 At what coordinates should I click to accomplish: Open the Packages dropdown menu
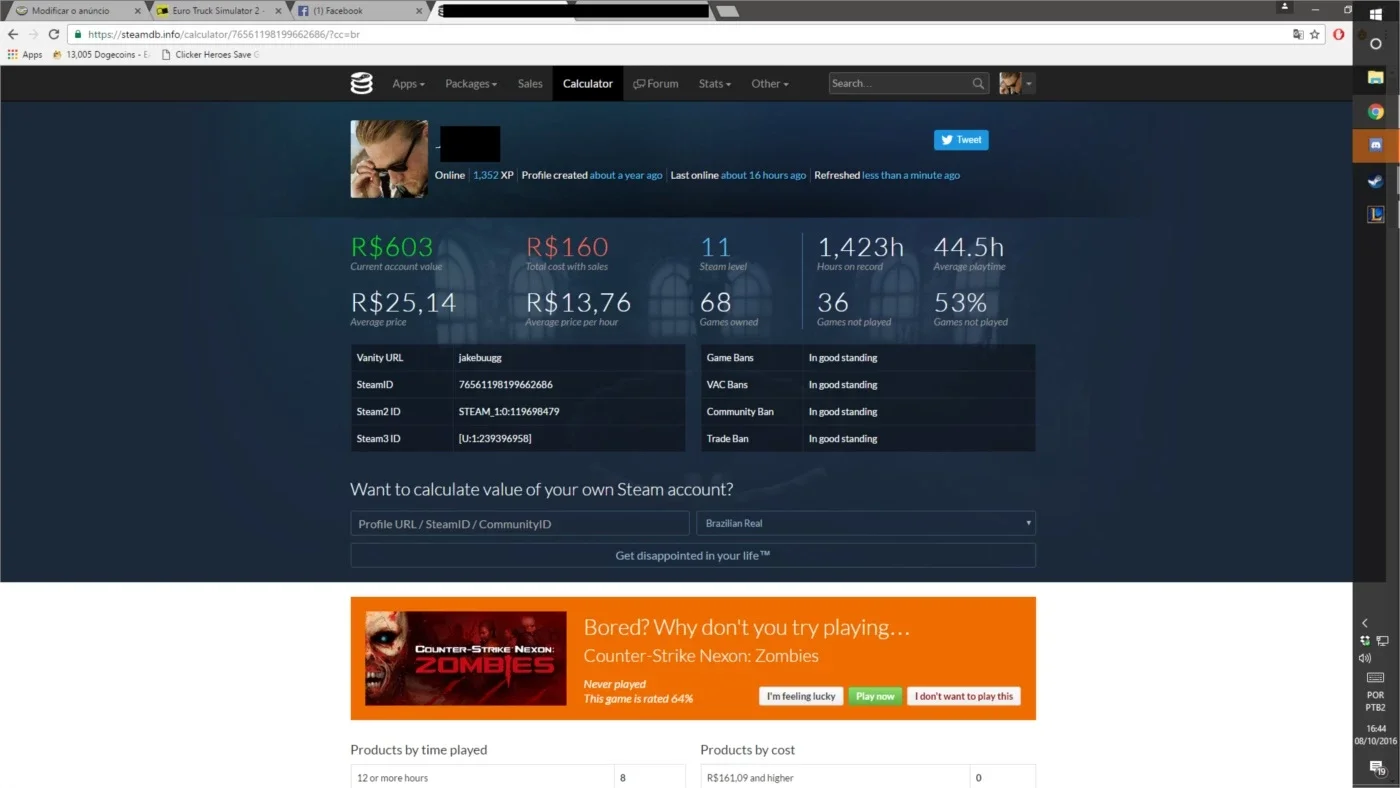(x=471, y=84)
